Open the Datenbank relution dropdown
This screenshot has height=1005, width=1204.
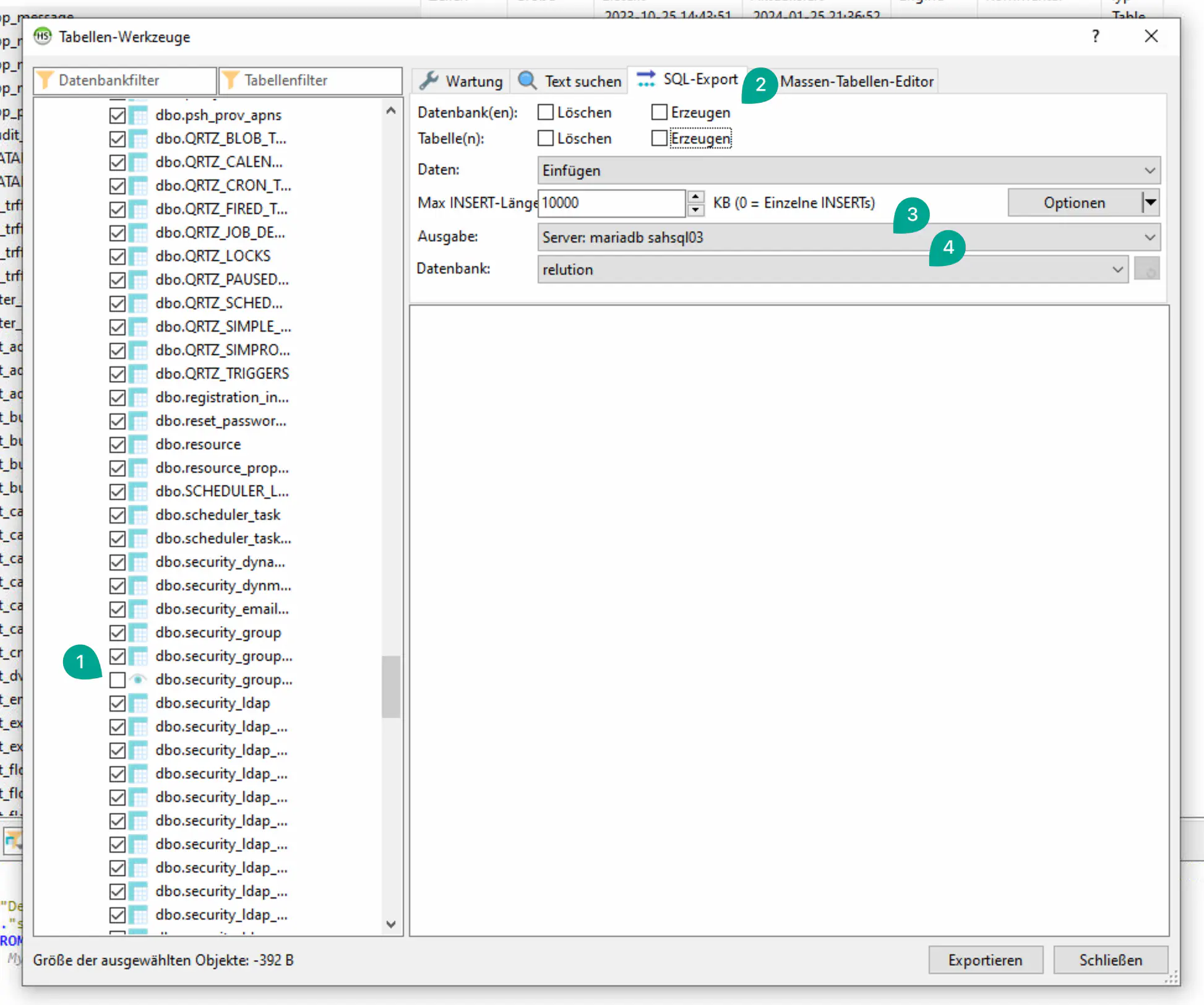(x=1117, y=270)
